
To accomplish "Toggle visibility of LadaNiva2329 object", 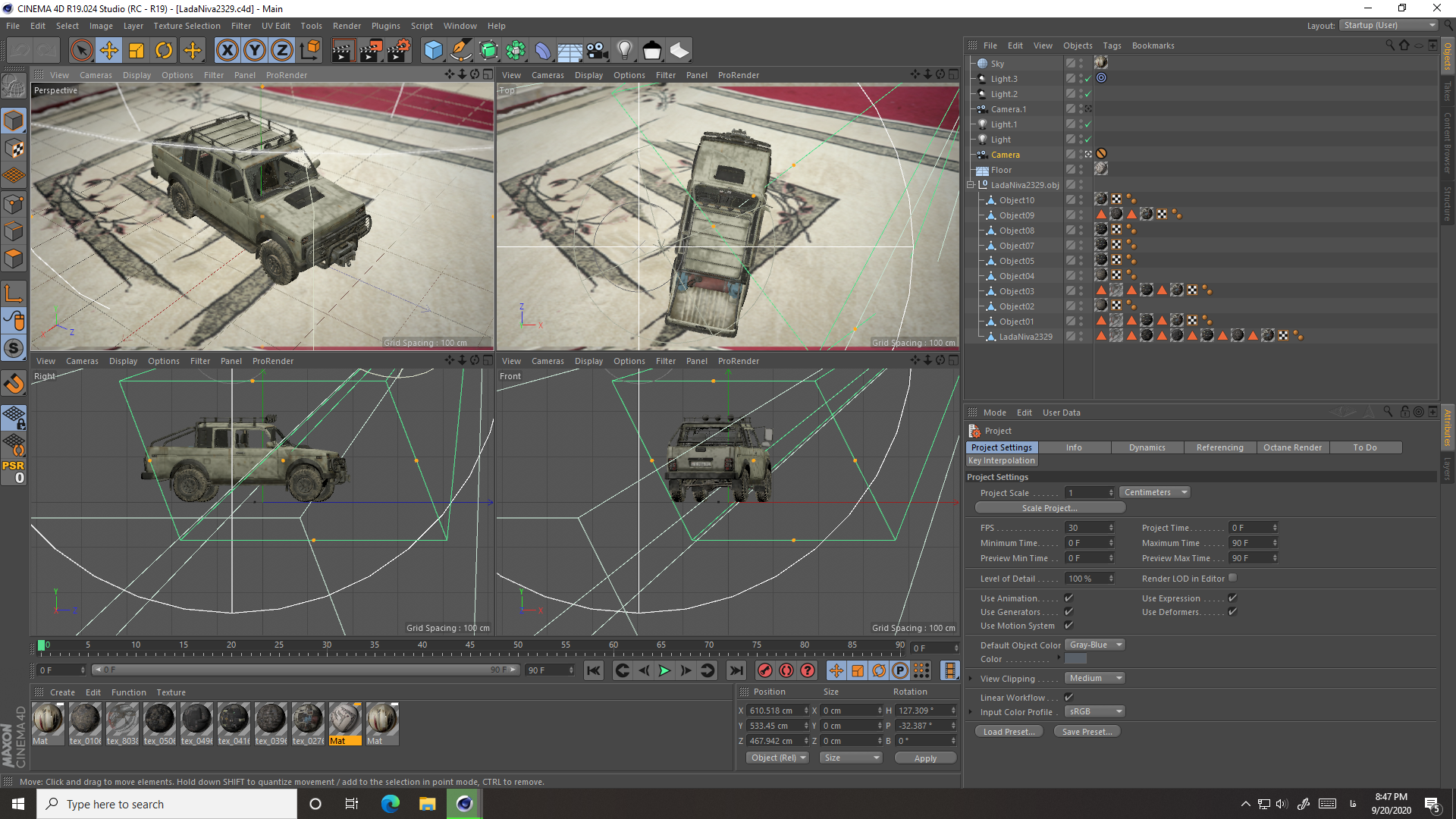I will (1082, 334).
